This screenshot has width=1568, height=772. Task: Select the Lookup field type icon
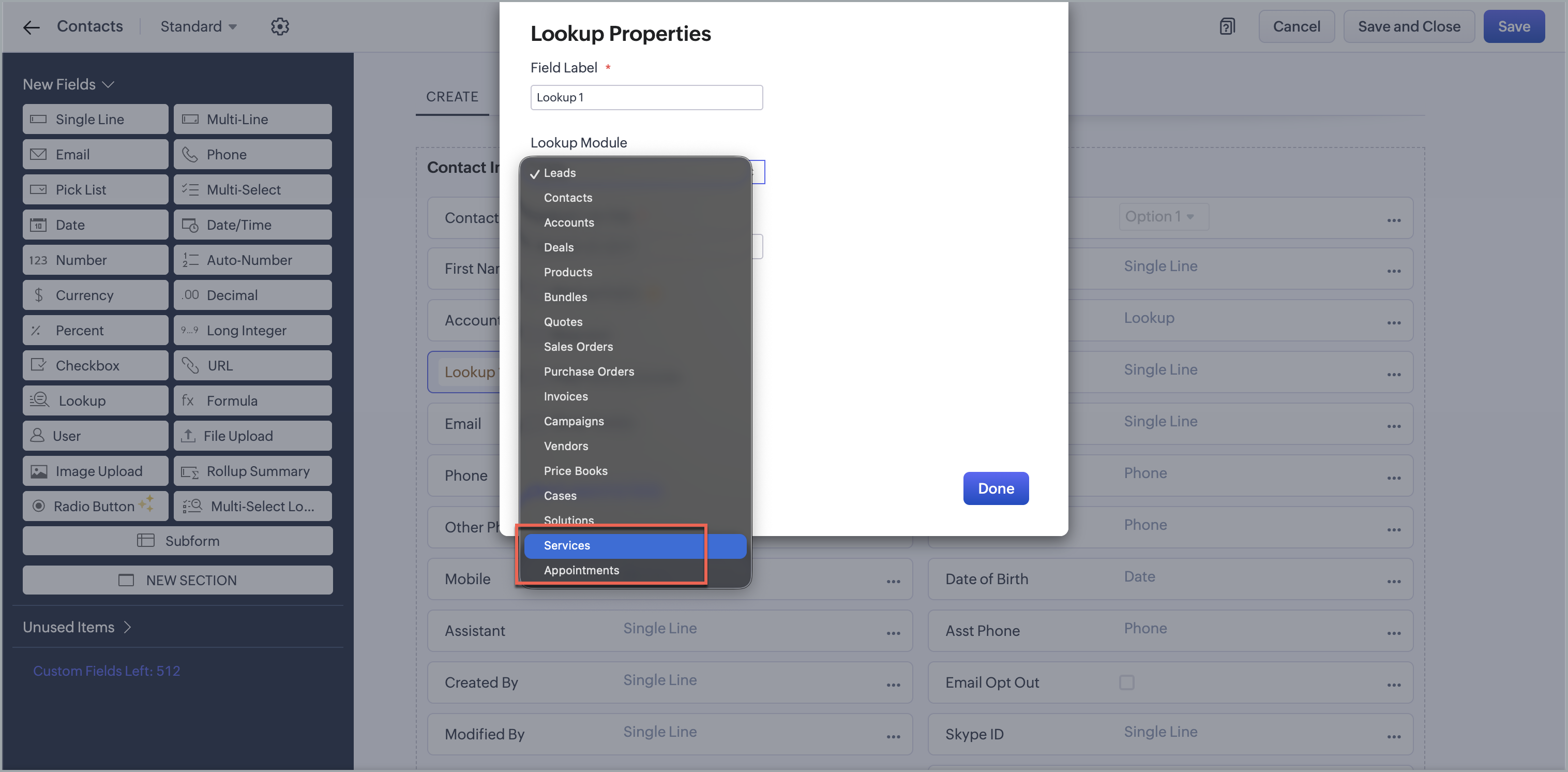(40, 400)
